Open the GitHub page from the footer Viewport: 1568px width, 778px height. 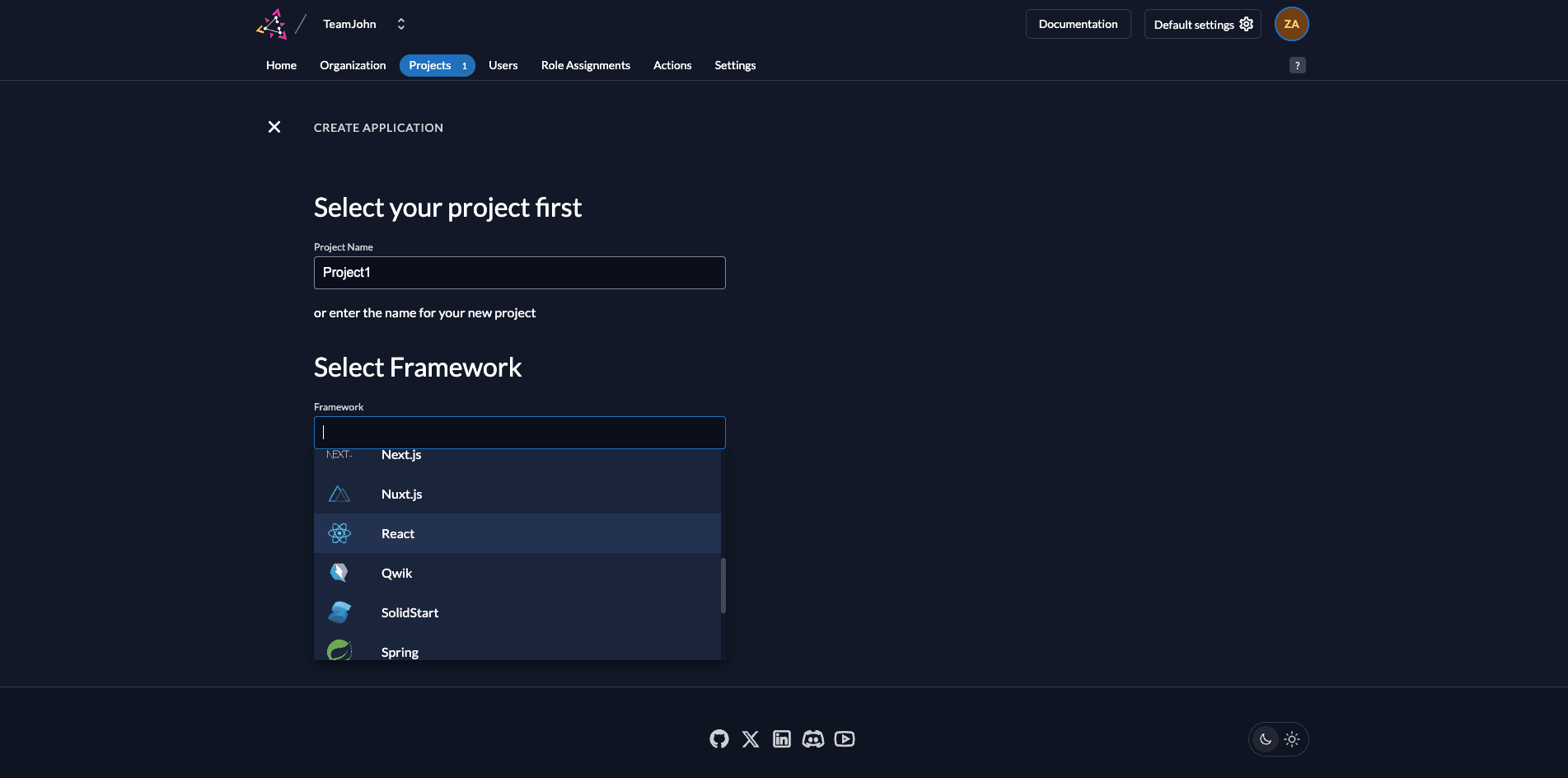point(718,738)
